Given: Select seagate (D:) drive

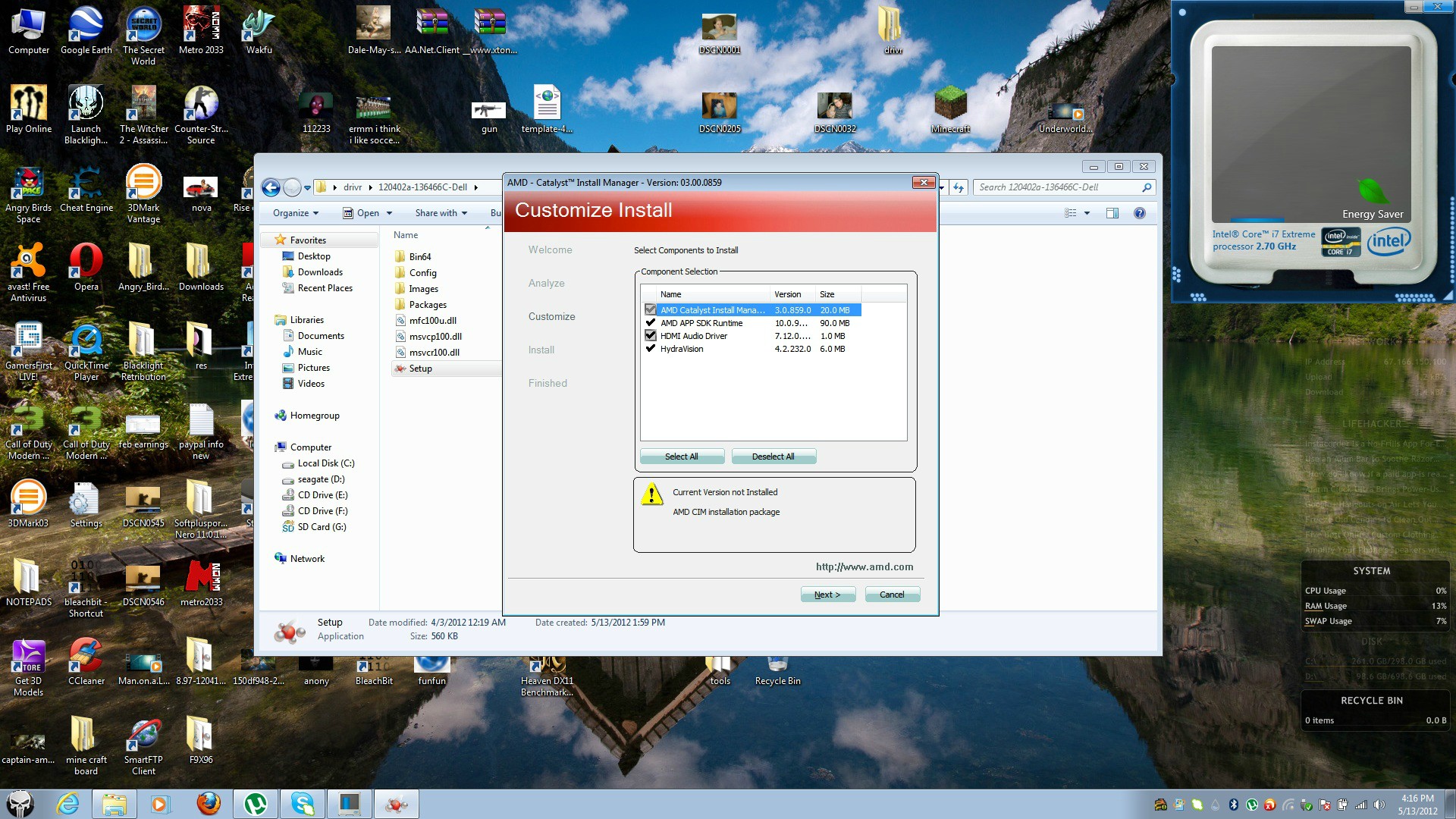Looking at the screenshot, I should click(x=322, y=479).
